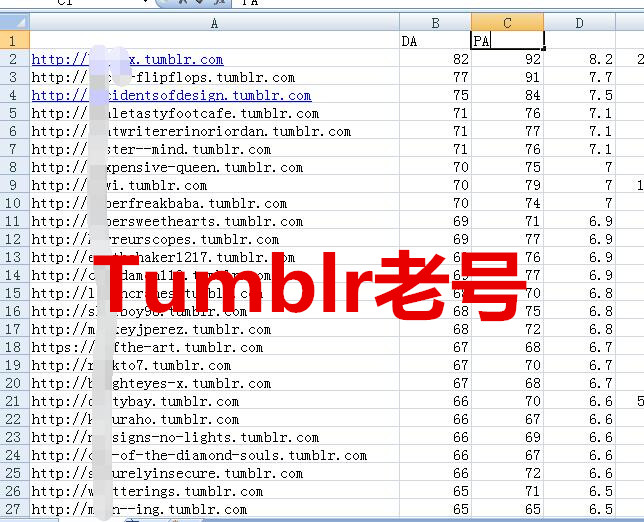
Task: Select the urelyinsecure.tumblr.com cell
Action: coord(214,473)
